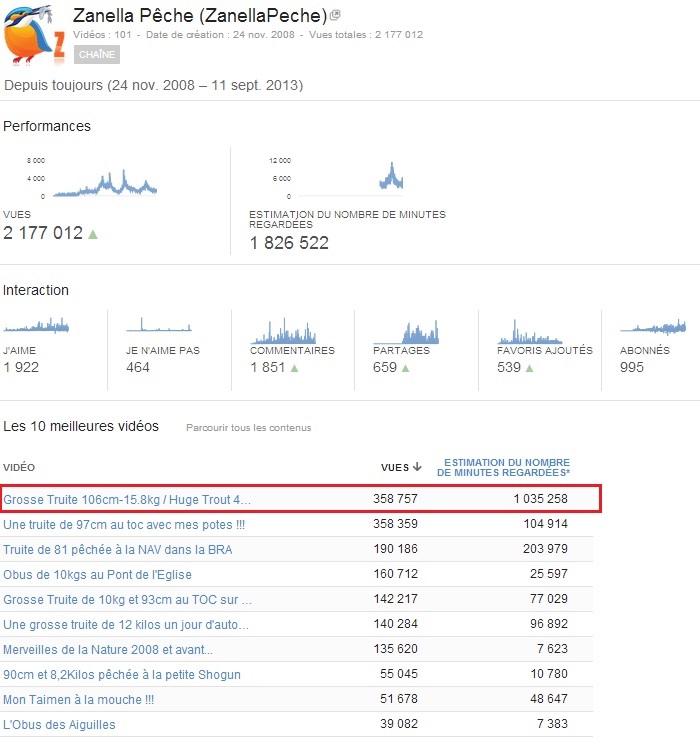Open the Parcourir tous les contenus link

pos(248,428)
